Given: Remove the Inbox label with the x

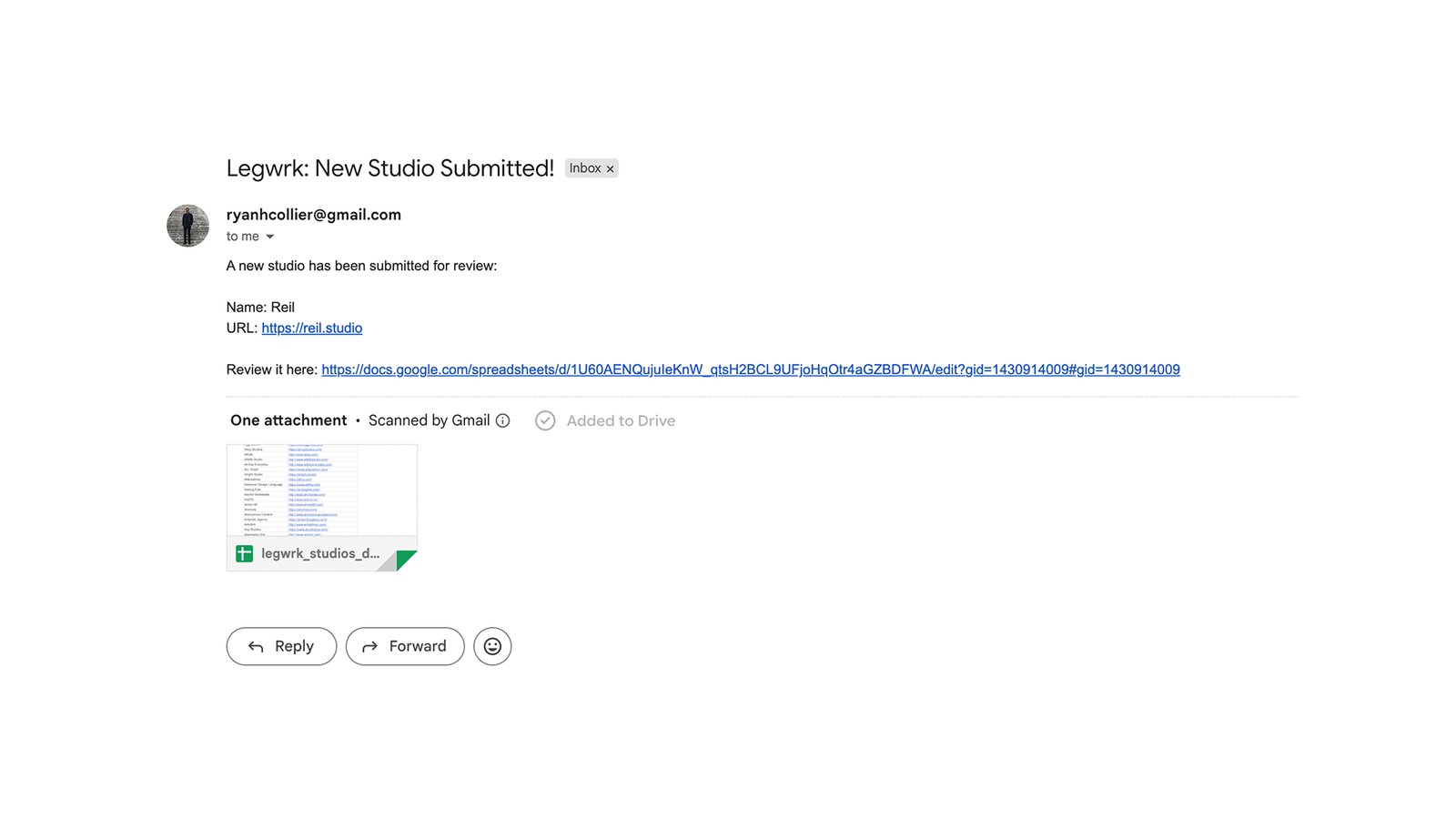Looking at the screenshot, I should [x=611, y=169].
